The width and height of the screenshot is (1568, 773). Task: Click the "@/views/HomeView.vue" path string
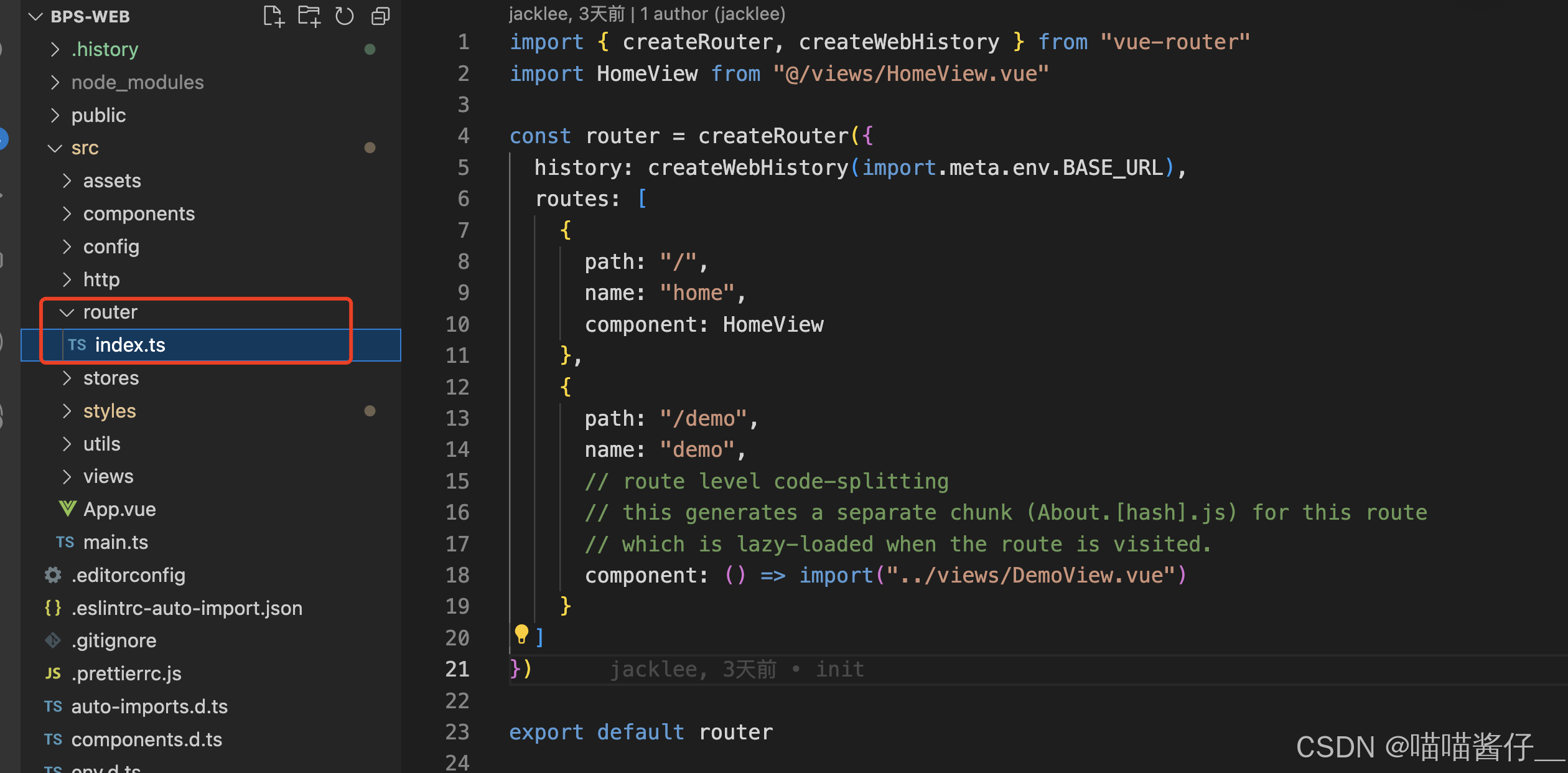coord(910,73)
